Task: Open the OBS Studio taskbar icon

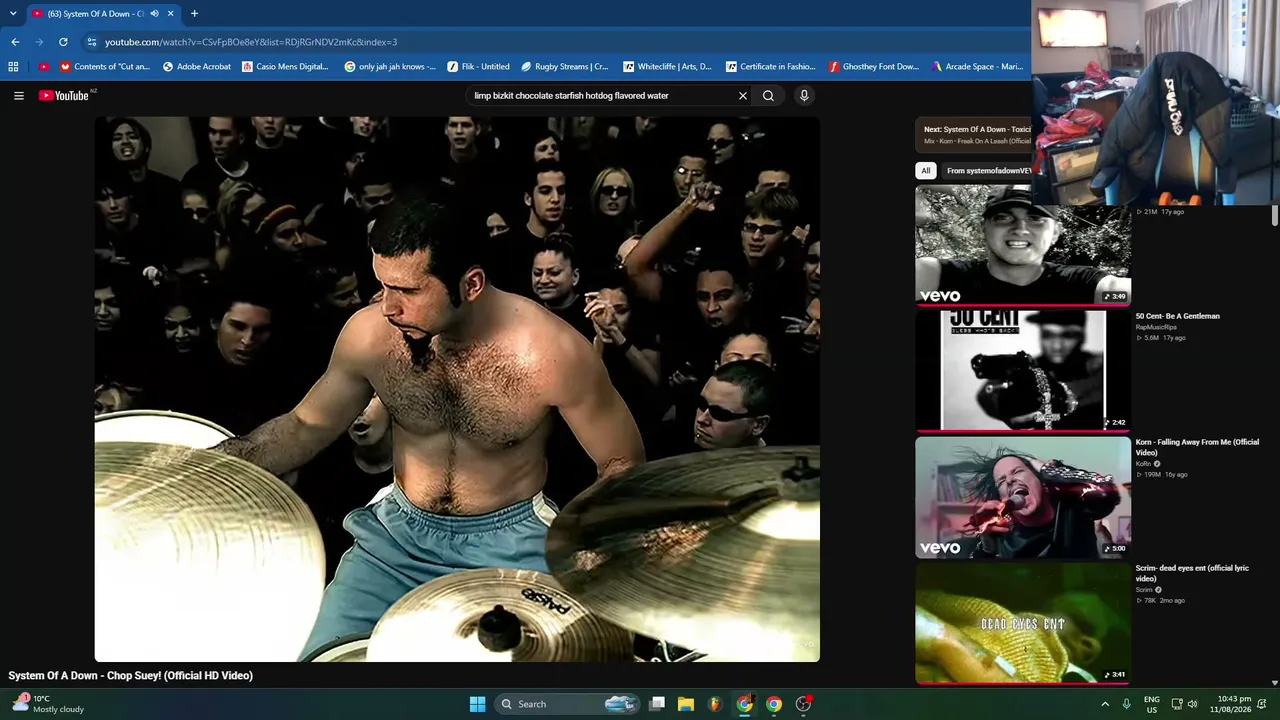Action: 803,704
